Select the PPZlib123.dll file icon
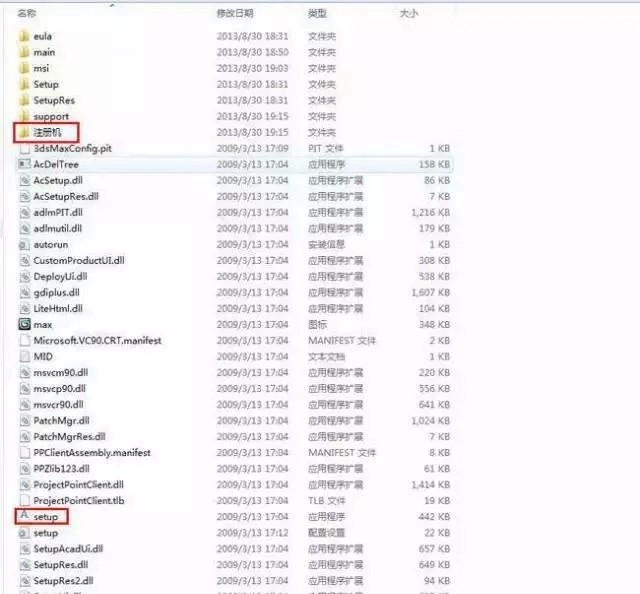Screen dimensions: 640x594 tap(24, 469)
